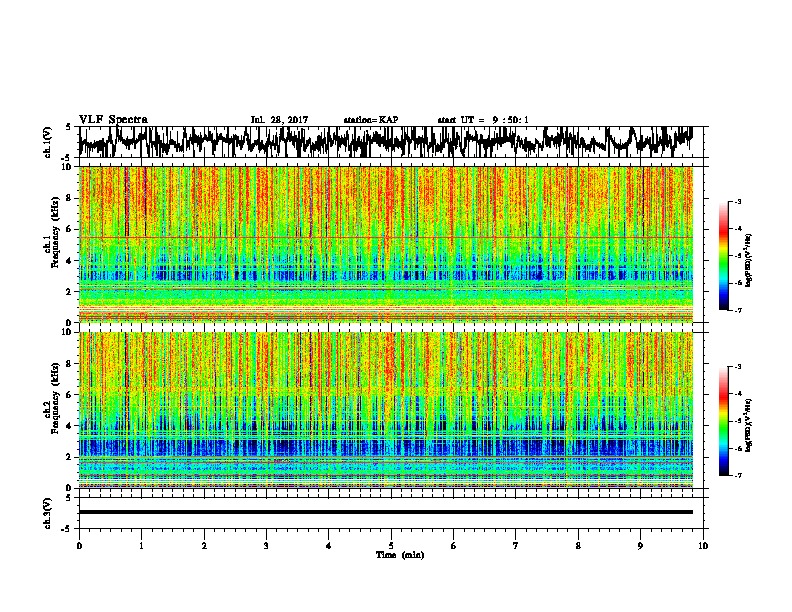Viewport: 792px width, 612px height.
Task: Click the "ch.1(V)" waveform axis label
Action: pyautogui.click(x=47, y=142)
